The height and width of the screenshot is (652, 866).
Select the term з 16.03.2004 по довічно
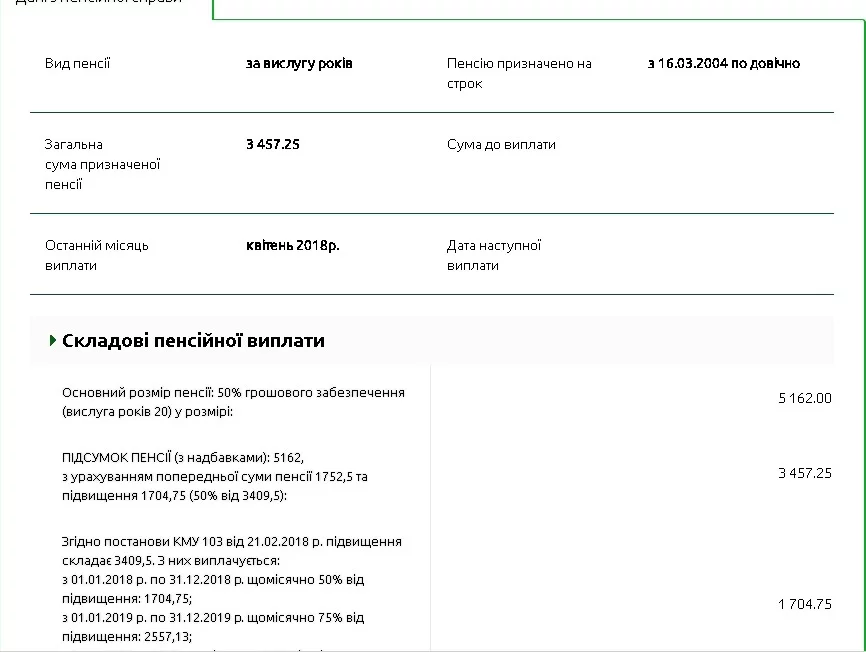(724, 63)
